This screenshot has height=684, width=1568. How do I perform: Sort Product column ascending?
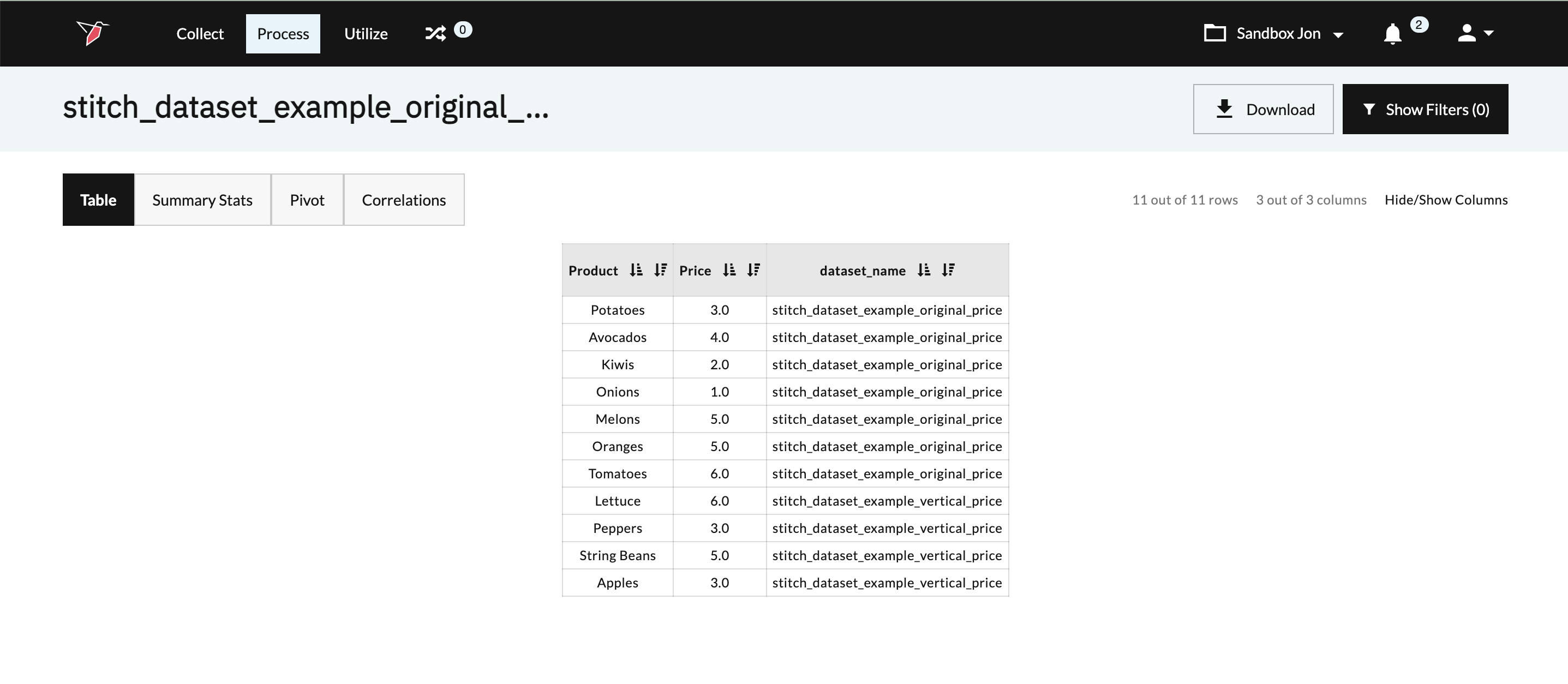pos(636,270)
